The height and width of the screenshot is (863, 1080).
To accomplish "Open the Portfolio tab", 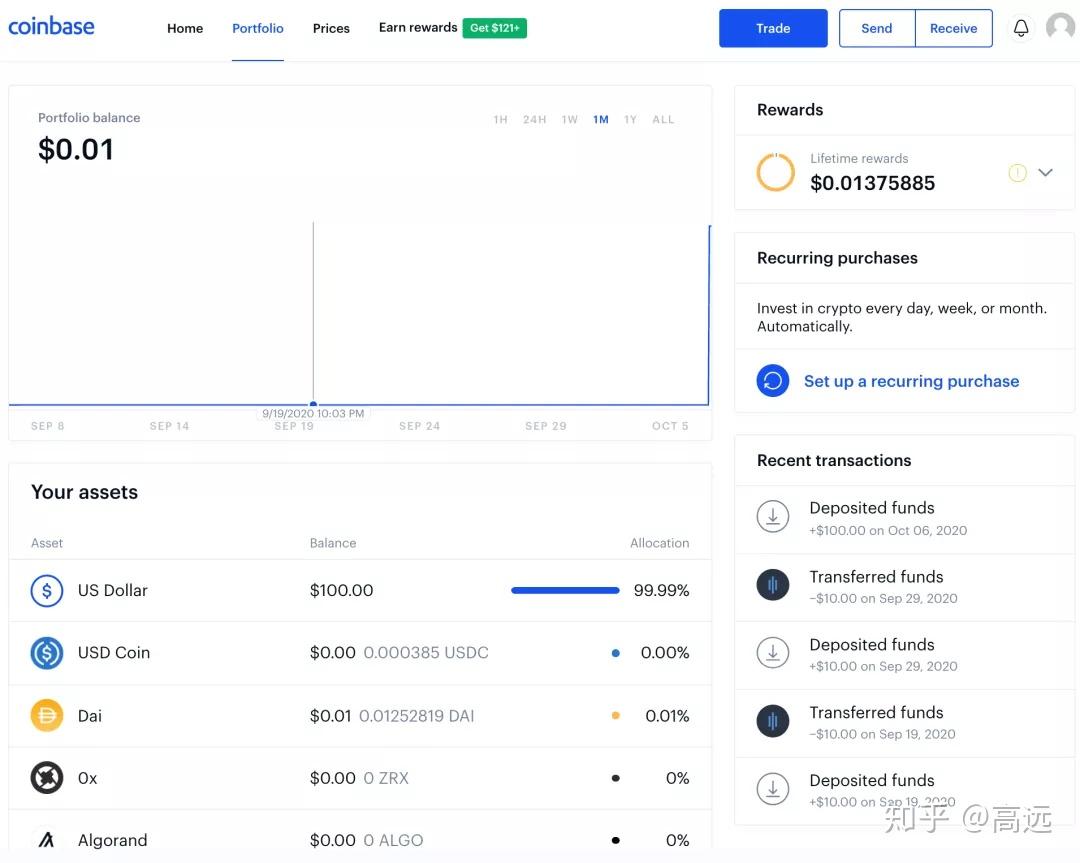I will coord(258,28).
